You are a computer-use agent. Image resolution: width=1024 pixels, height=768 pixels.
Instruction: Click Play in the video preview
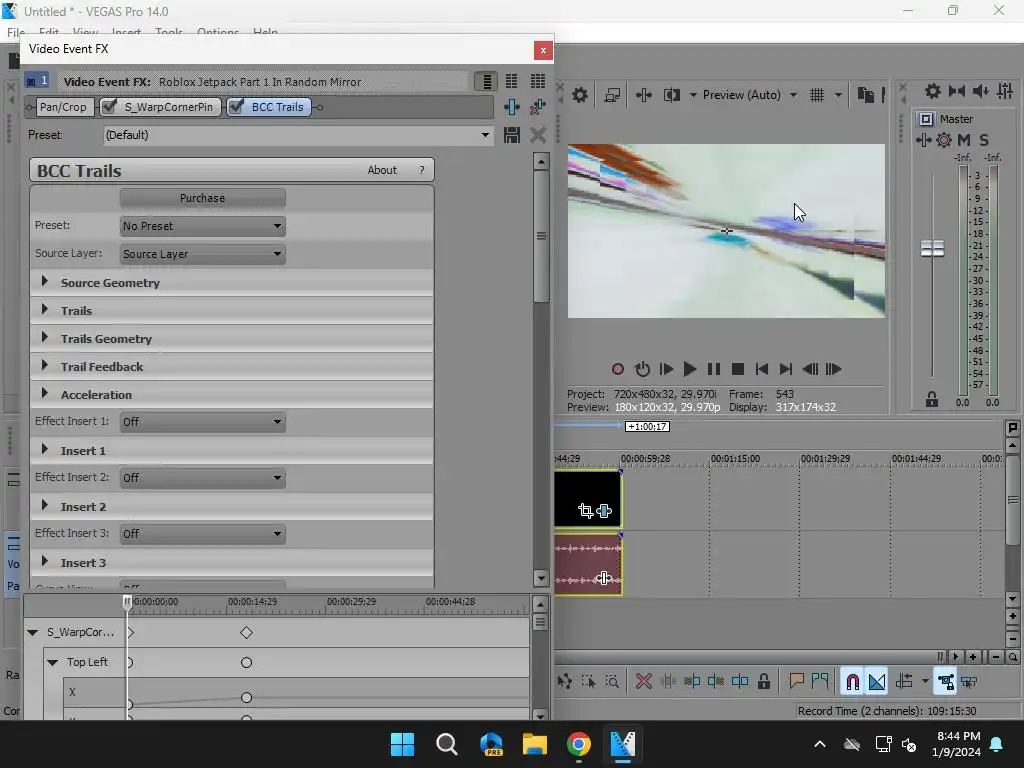690,369
